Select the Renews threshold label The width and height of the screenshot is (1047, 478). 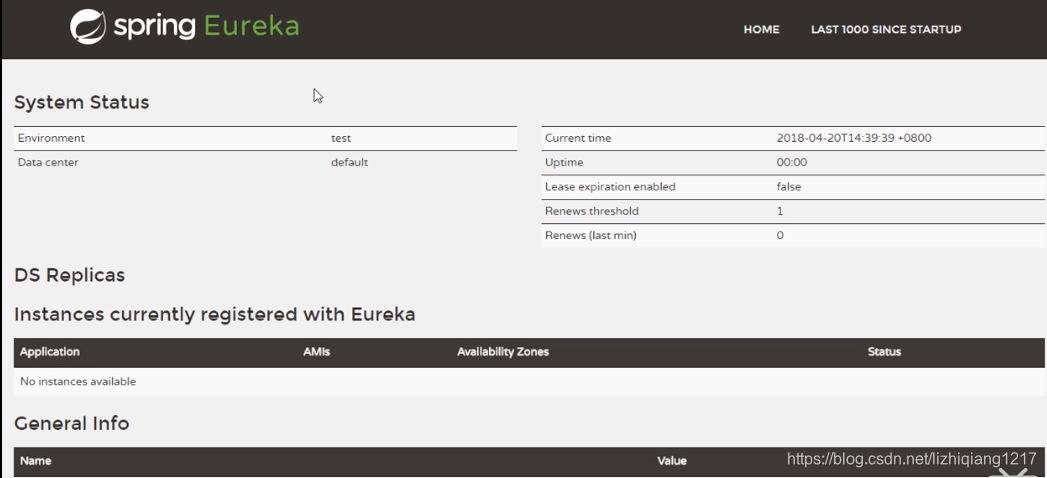point(592,211)
